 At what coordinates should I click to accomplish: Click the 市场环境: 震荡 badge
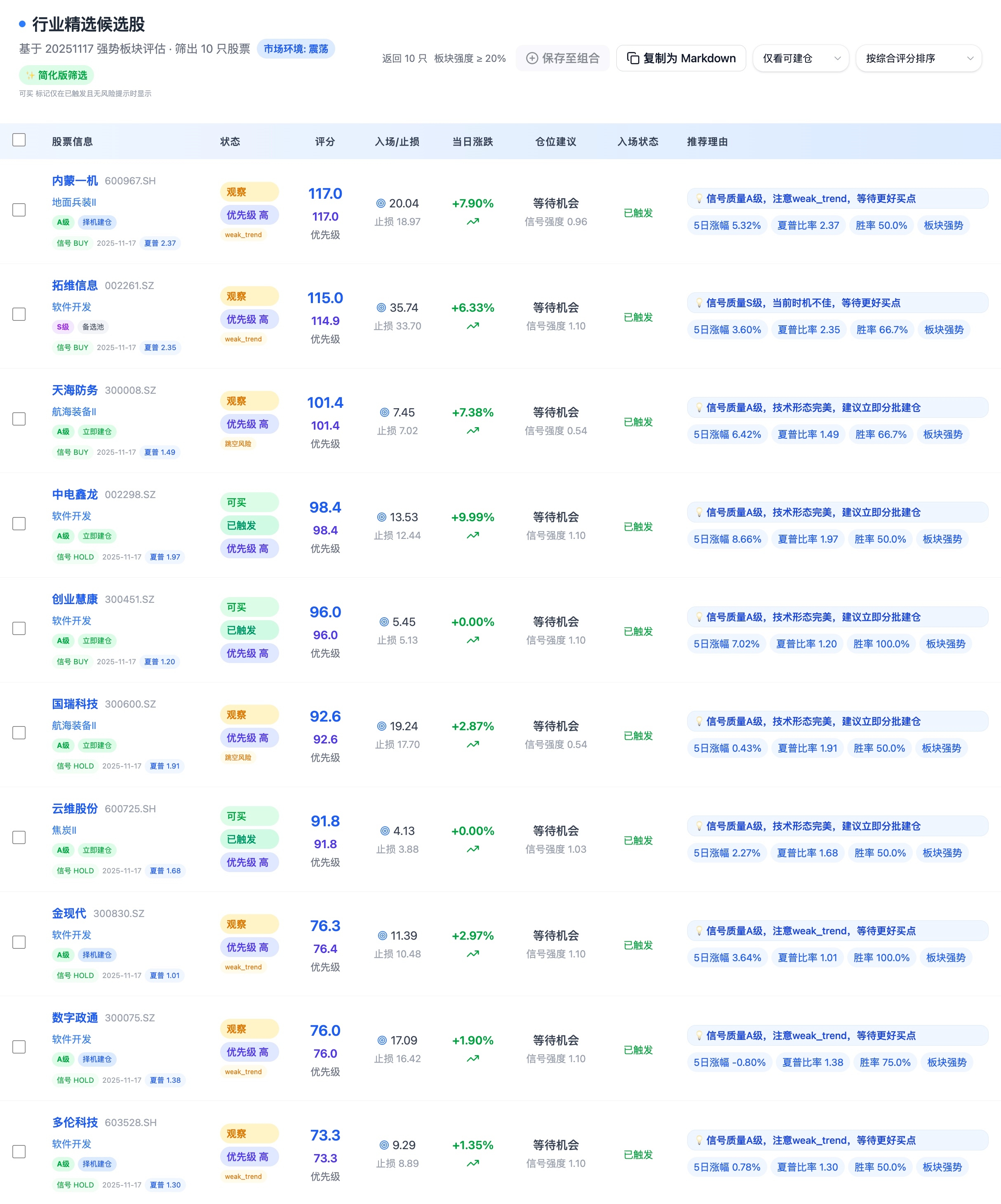(296, 49)
